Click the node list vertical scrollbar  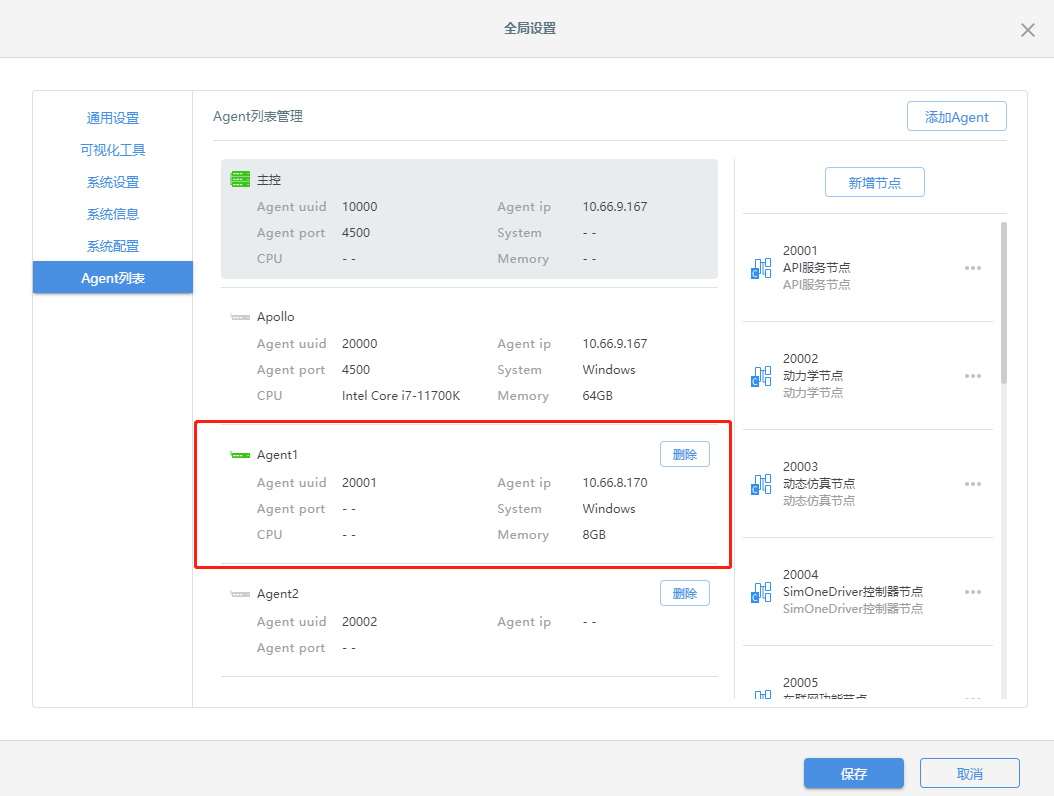pyautogui.click(x=1003, y=300)
